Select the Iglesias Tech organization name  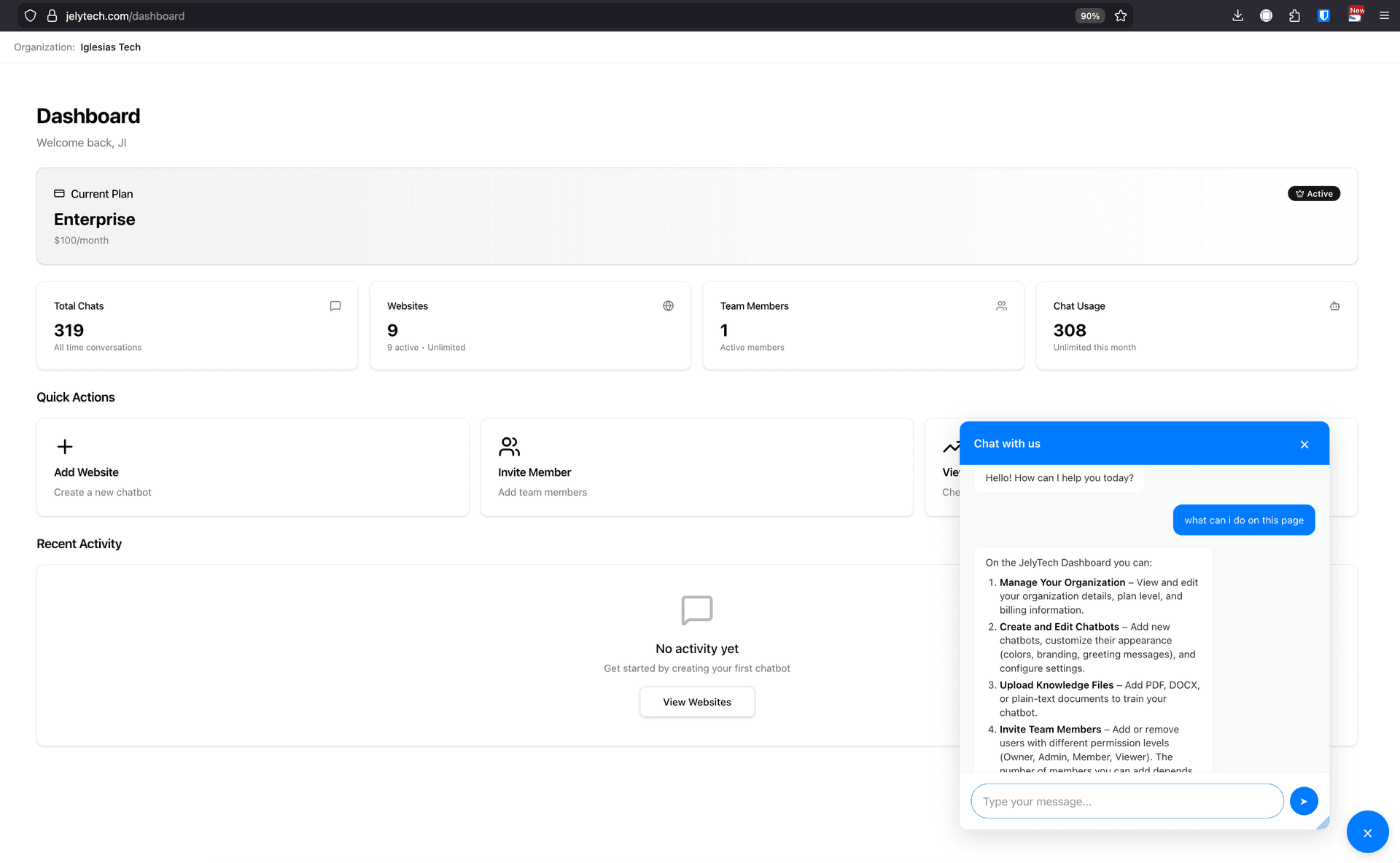(110, 47)
